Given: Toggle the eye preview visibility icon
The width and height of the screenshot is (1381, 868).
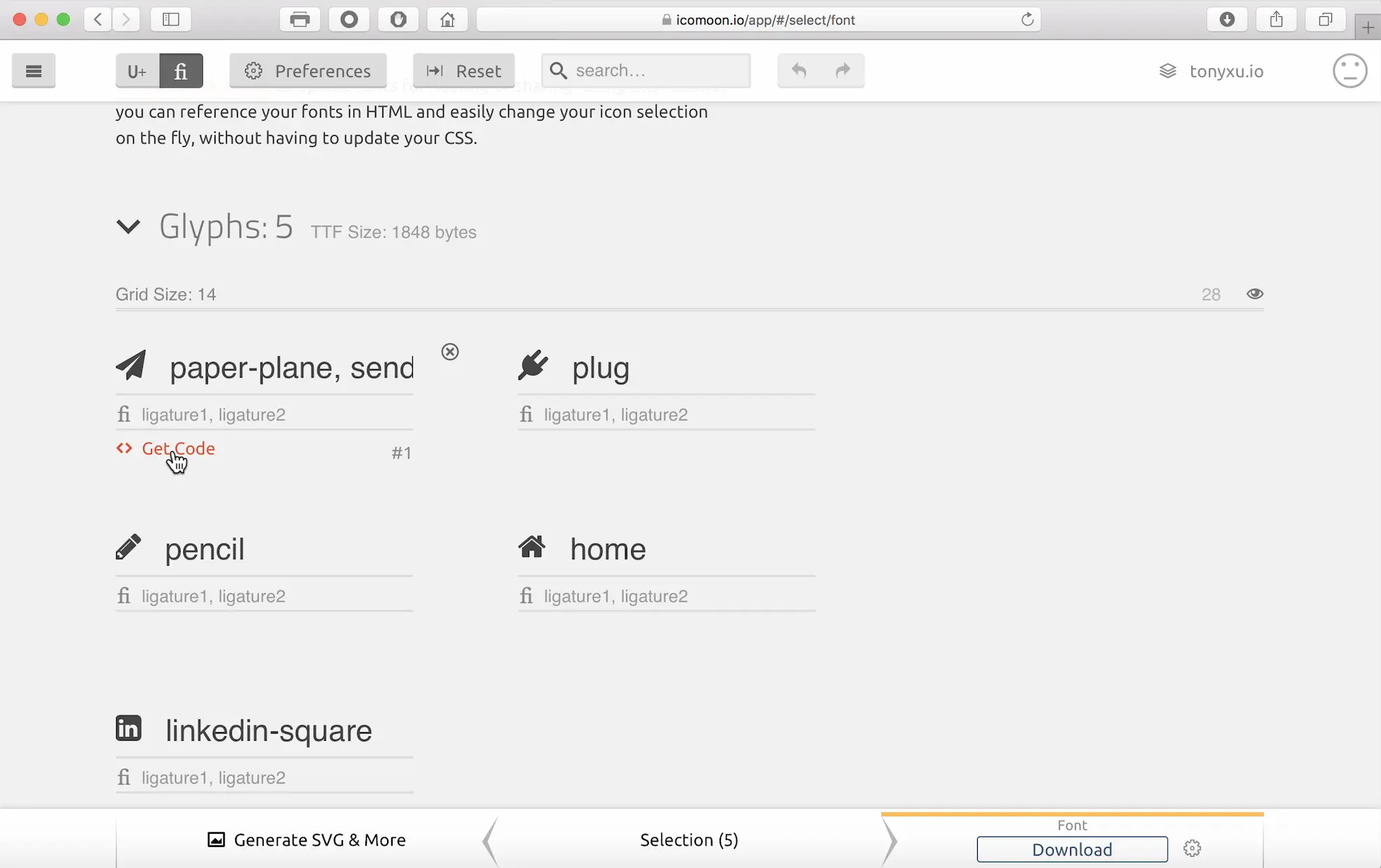Looking at the screenshot, I should (x=1254, y=294).
